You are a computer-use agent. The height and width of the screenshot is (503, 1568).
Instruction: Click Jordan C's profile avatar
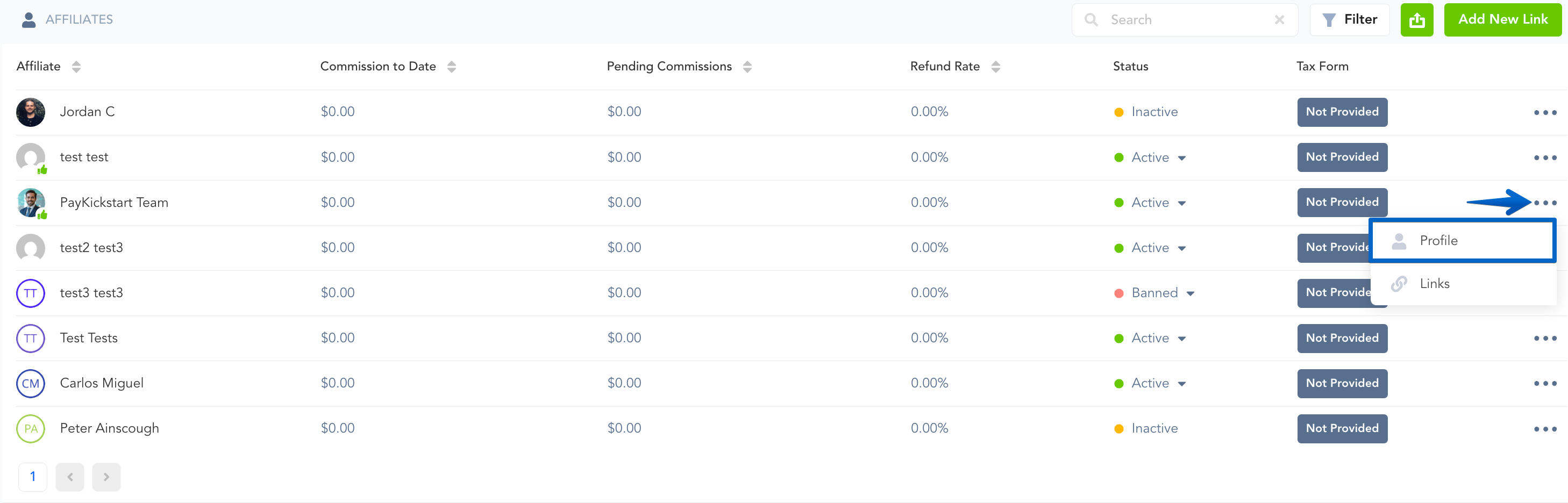click(x=31, y=112)
